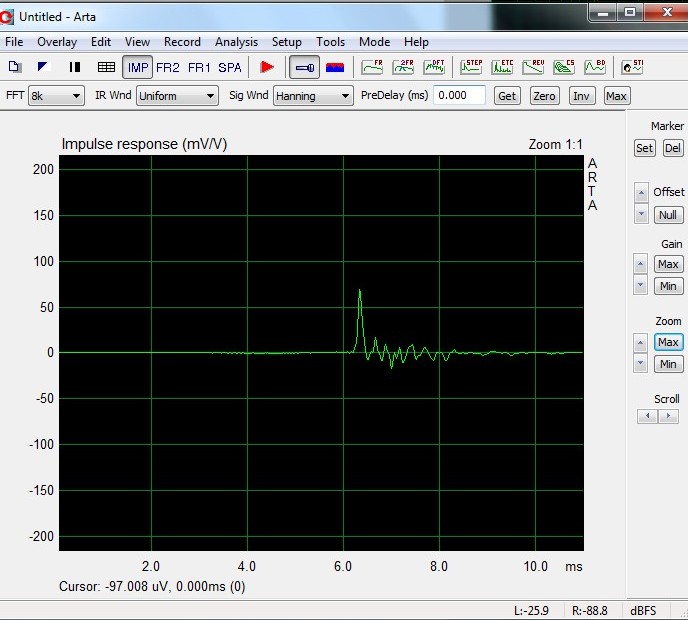Click the PreDelay input field
The image size is (688, 620).
click(x=460, y=96)
